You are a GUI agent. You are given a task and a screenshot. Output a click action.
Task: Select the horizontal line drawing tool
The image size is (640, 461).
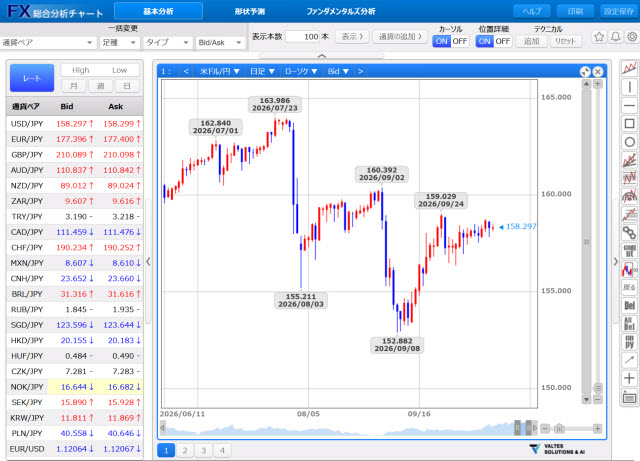[629, 105]
